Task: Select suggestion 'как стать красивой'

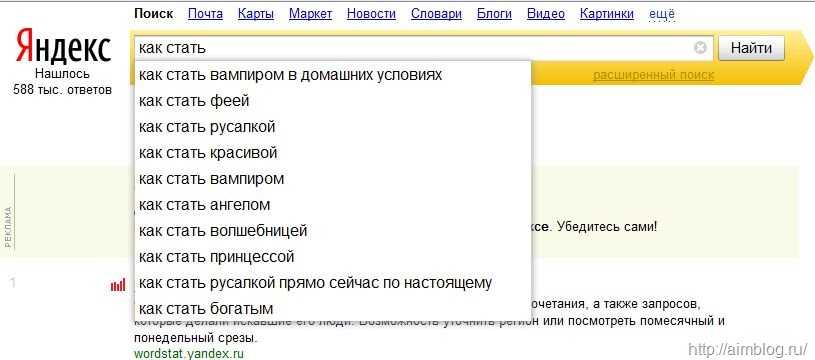Action: (x=333, y=153)
